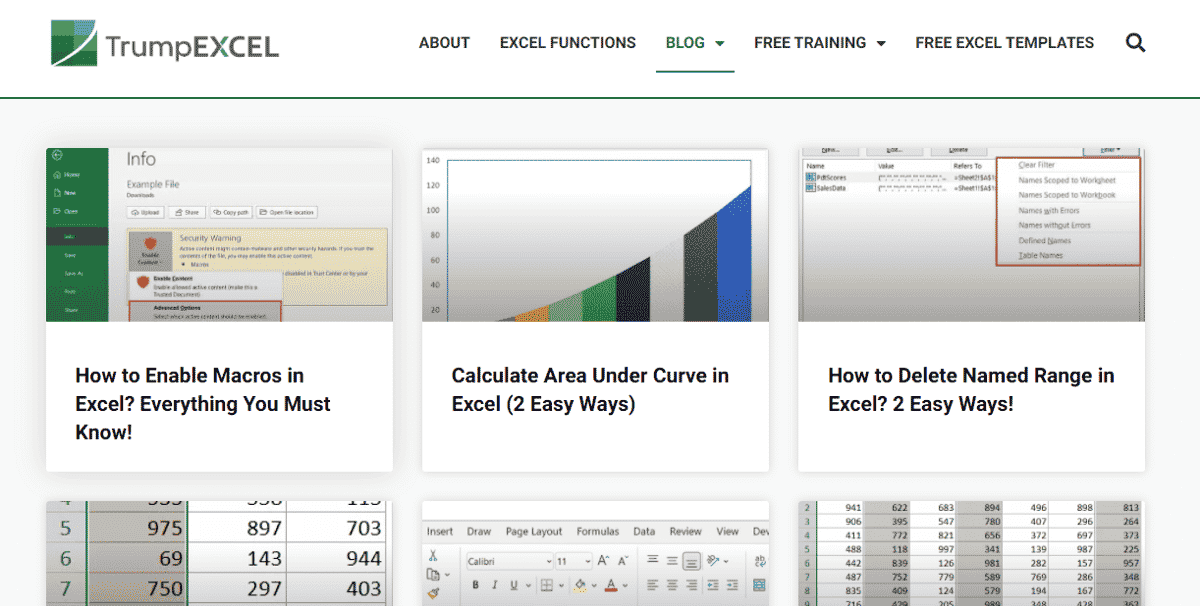1200x606 pixels.
Task: Click the Copy icon below the scissors
Action: (x=433, y=573)
